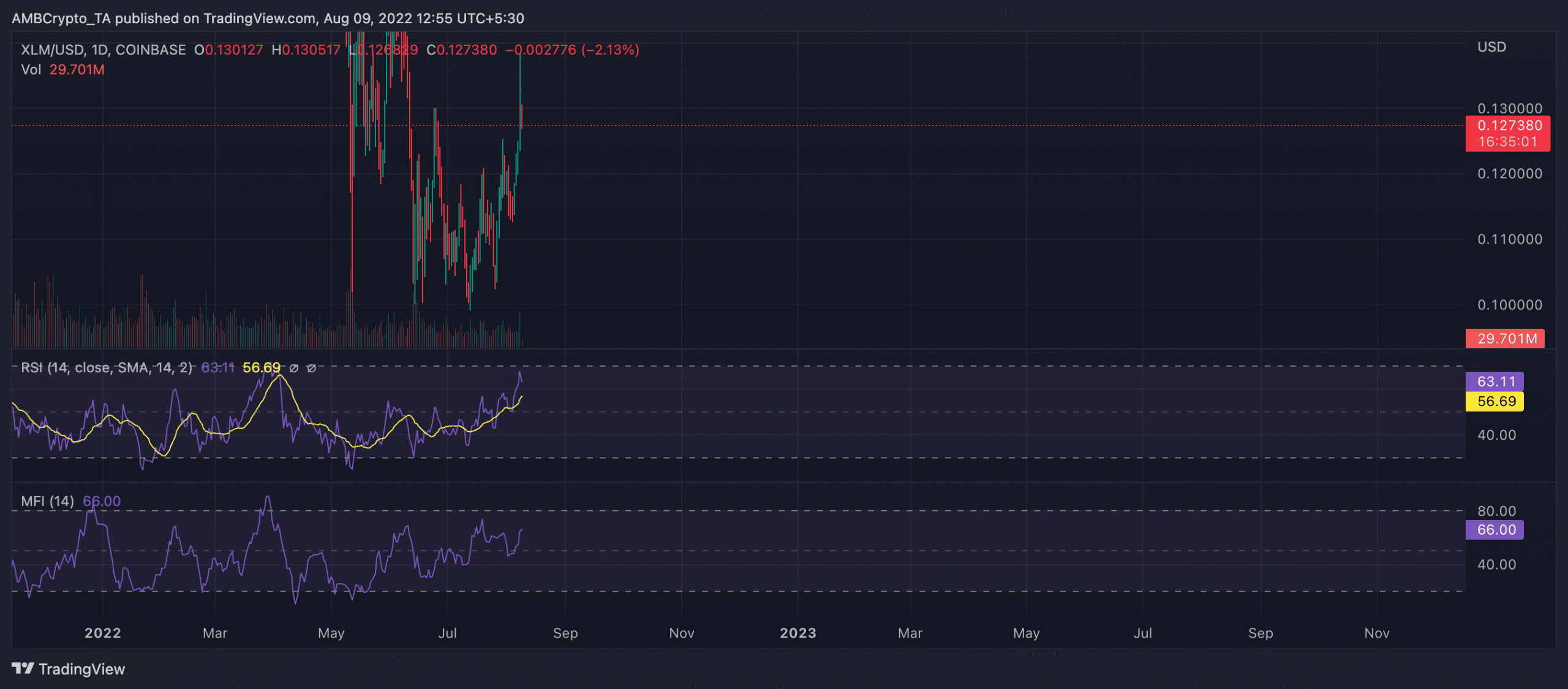Click the AMBCrypto_TA published header text
1568x689 pixels.
pos(268,18)
